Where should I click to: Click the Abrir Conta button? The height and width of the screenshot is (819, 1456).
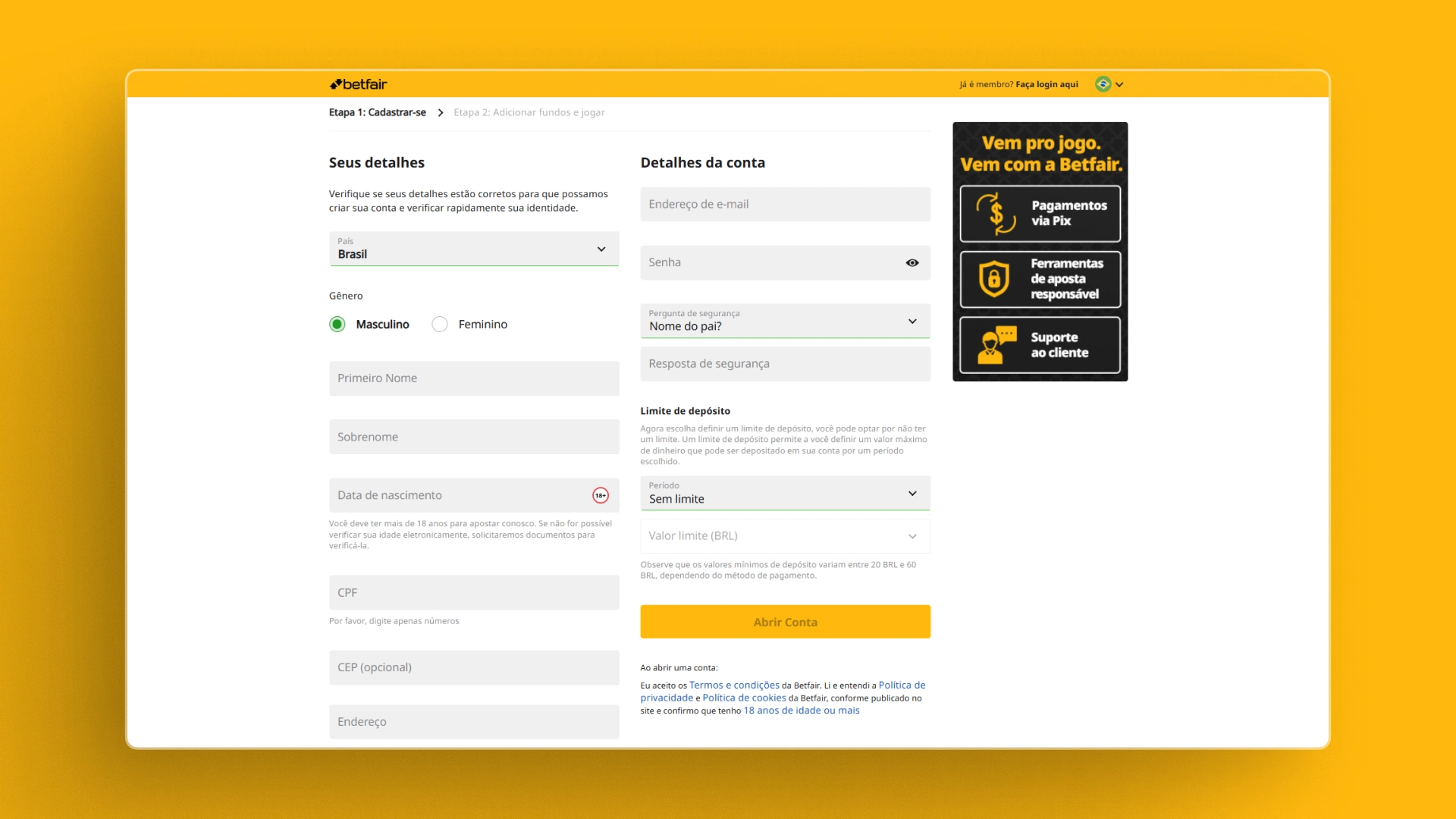pyautogui.click(x=785, y=622)
